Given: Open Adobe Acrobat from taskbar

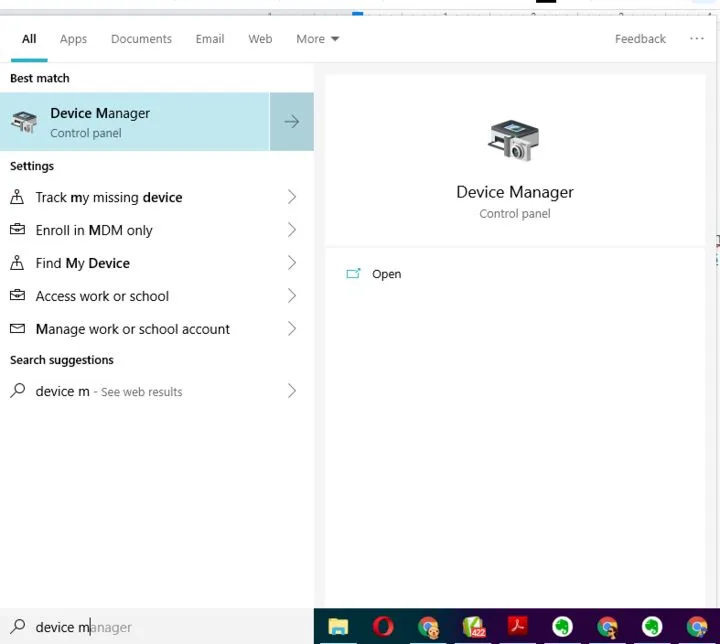Looking at the screenshot, I should (518, 627).
